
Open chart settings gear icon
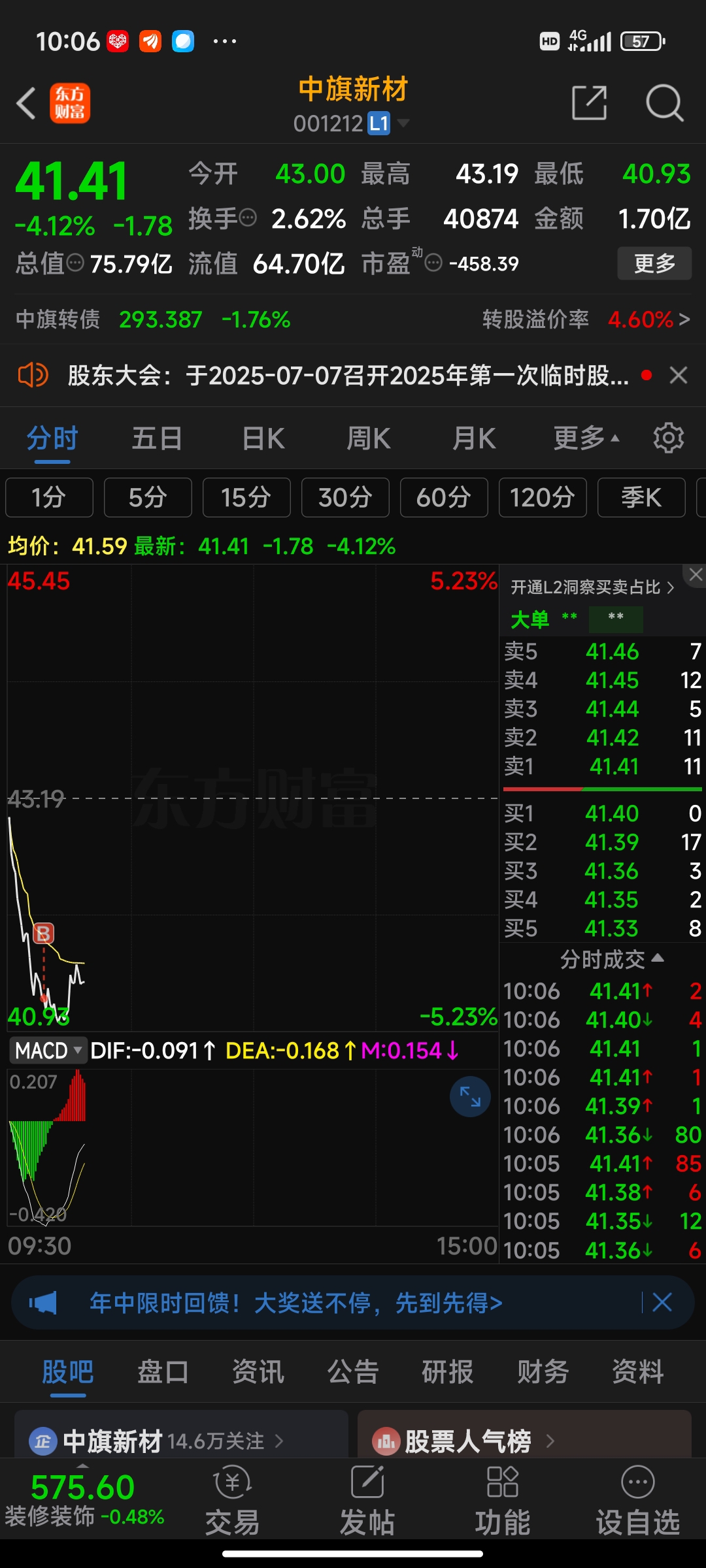668,438
